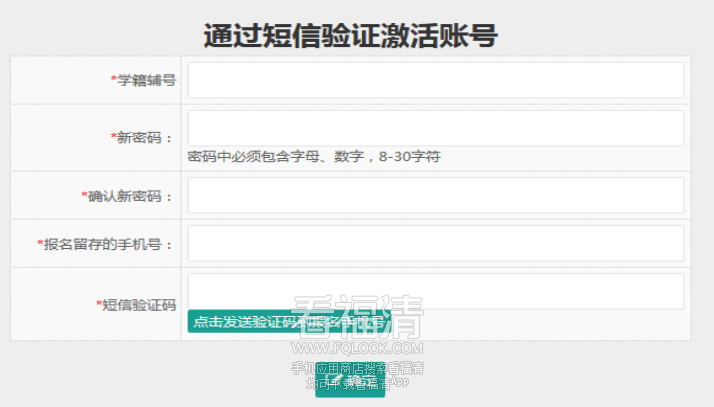
Task: Click the 短信验证码 label
Action: [139, 305]
